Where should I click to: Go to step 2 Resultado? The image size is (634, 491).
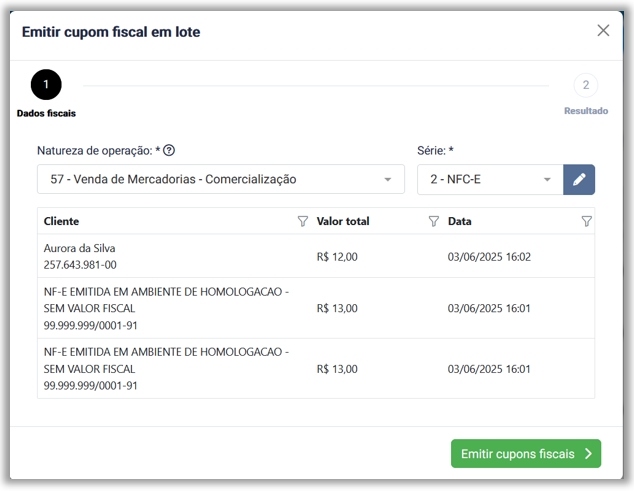point(585,85)
